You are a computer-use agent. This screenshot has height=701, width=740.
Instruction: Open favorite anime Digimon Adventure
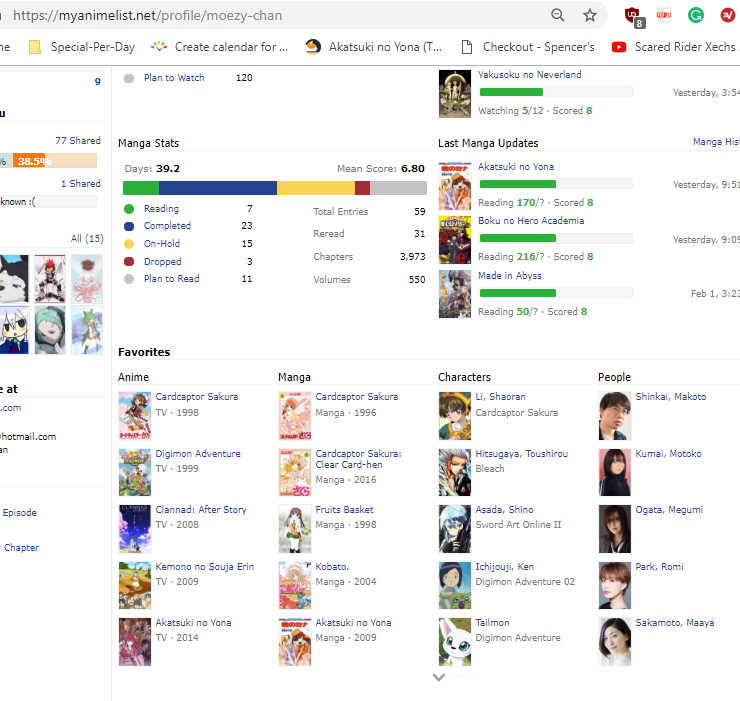click(198, 454)
